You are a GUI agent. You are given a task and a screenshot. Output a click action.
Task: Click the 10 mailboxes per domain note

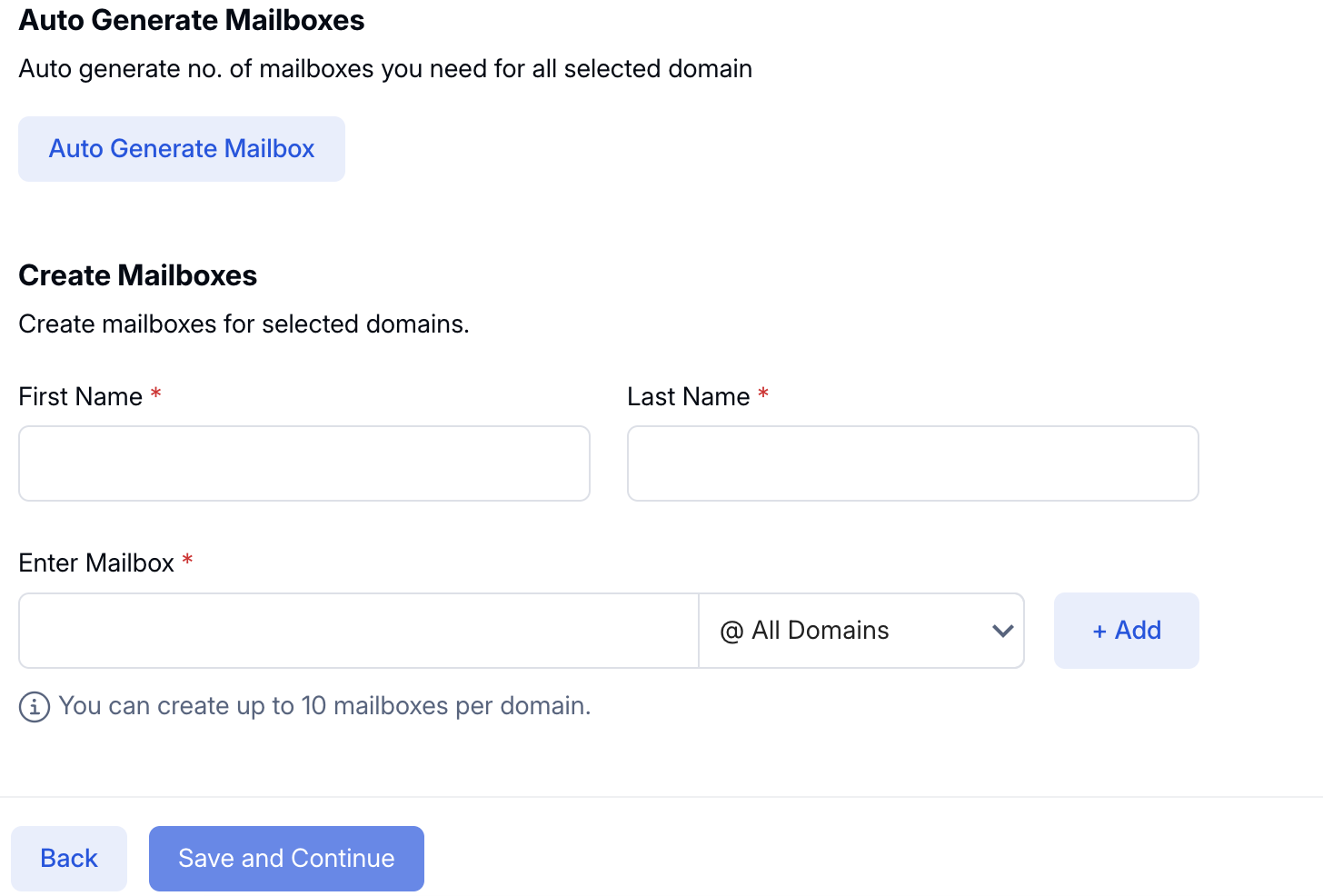point(324,706)
